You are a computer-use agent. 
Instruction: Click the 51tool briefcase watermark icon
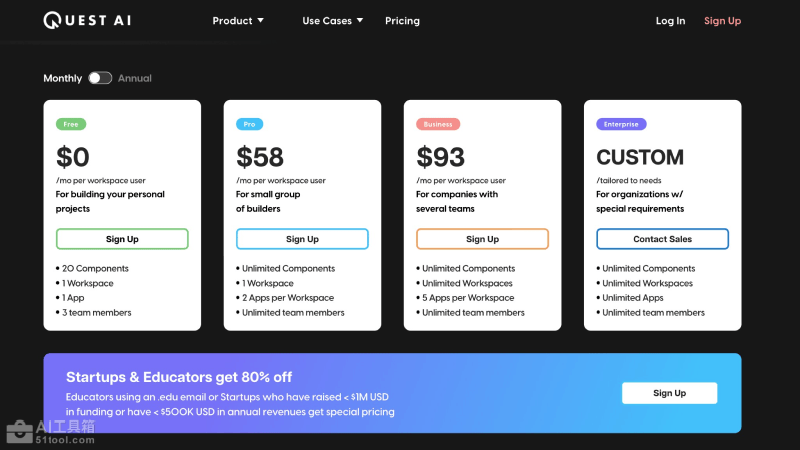click(x=18, y=431)
